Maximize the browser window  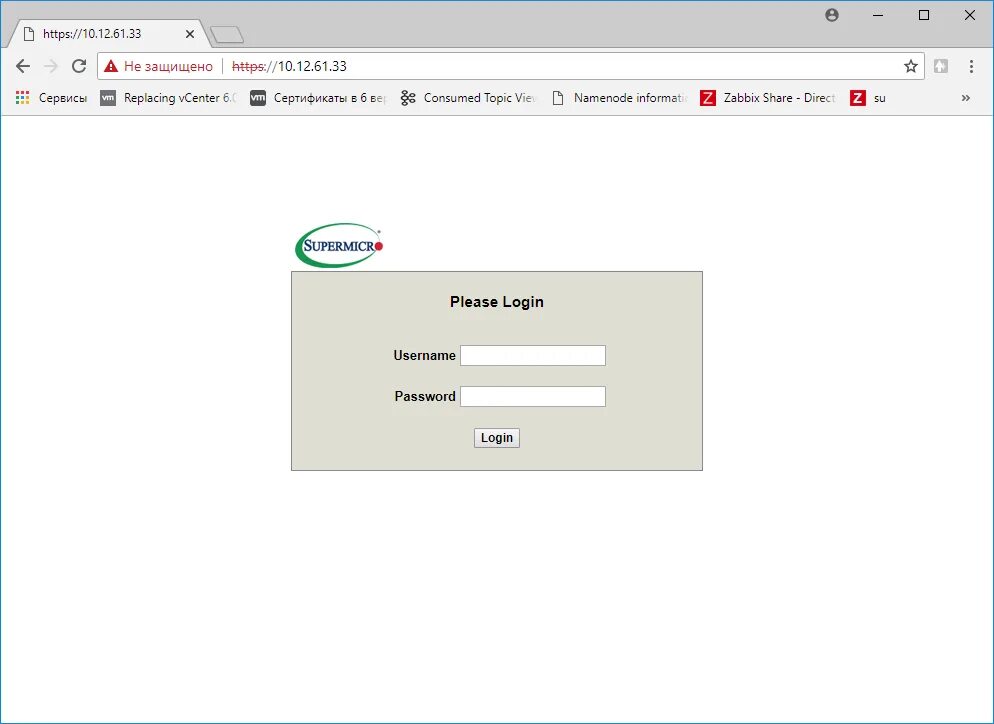924,15
